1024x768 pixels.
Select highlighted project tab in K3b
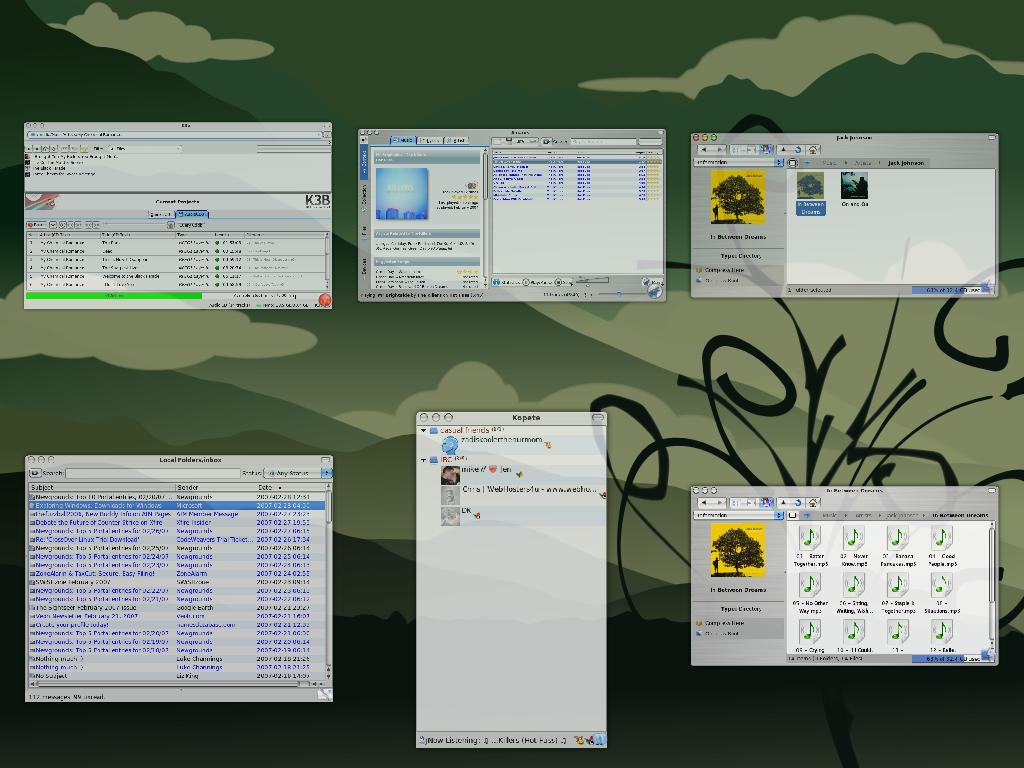click(x=192, y=214)
